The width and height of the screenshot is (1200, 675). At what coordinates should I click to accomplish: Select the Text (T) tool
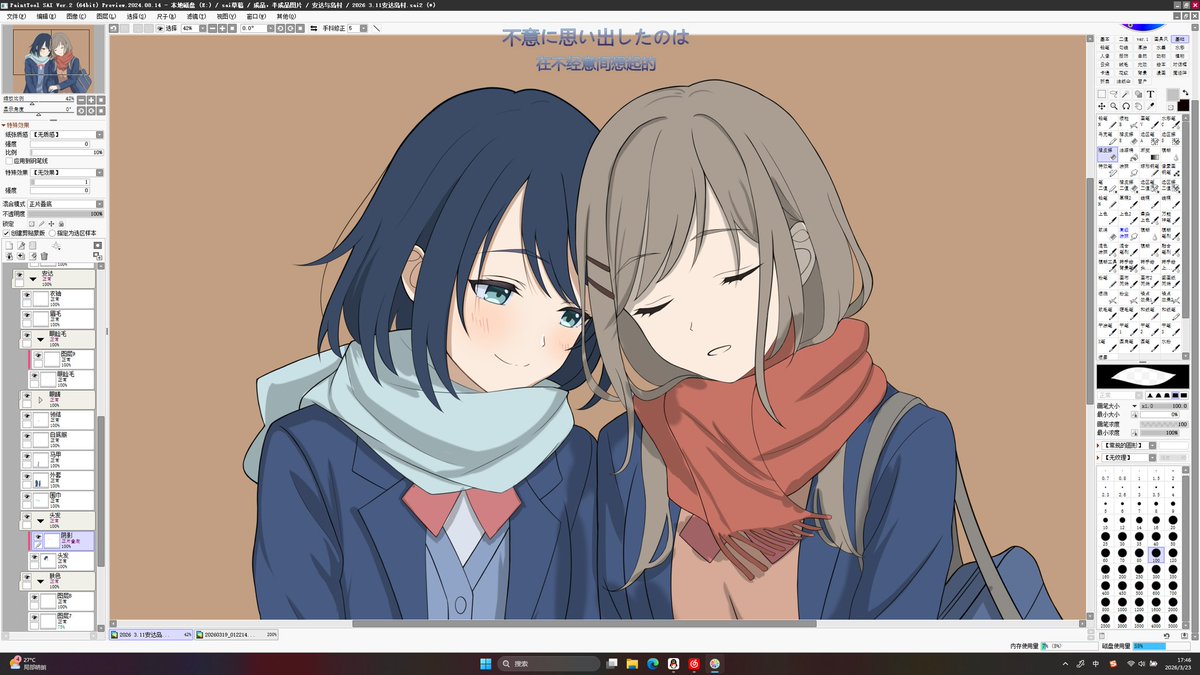[1150, 94]
